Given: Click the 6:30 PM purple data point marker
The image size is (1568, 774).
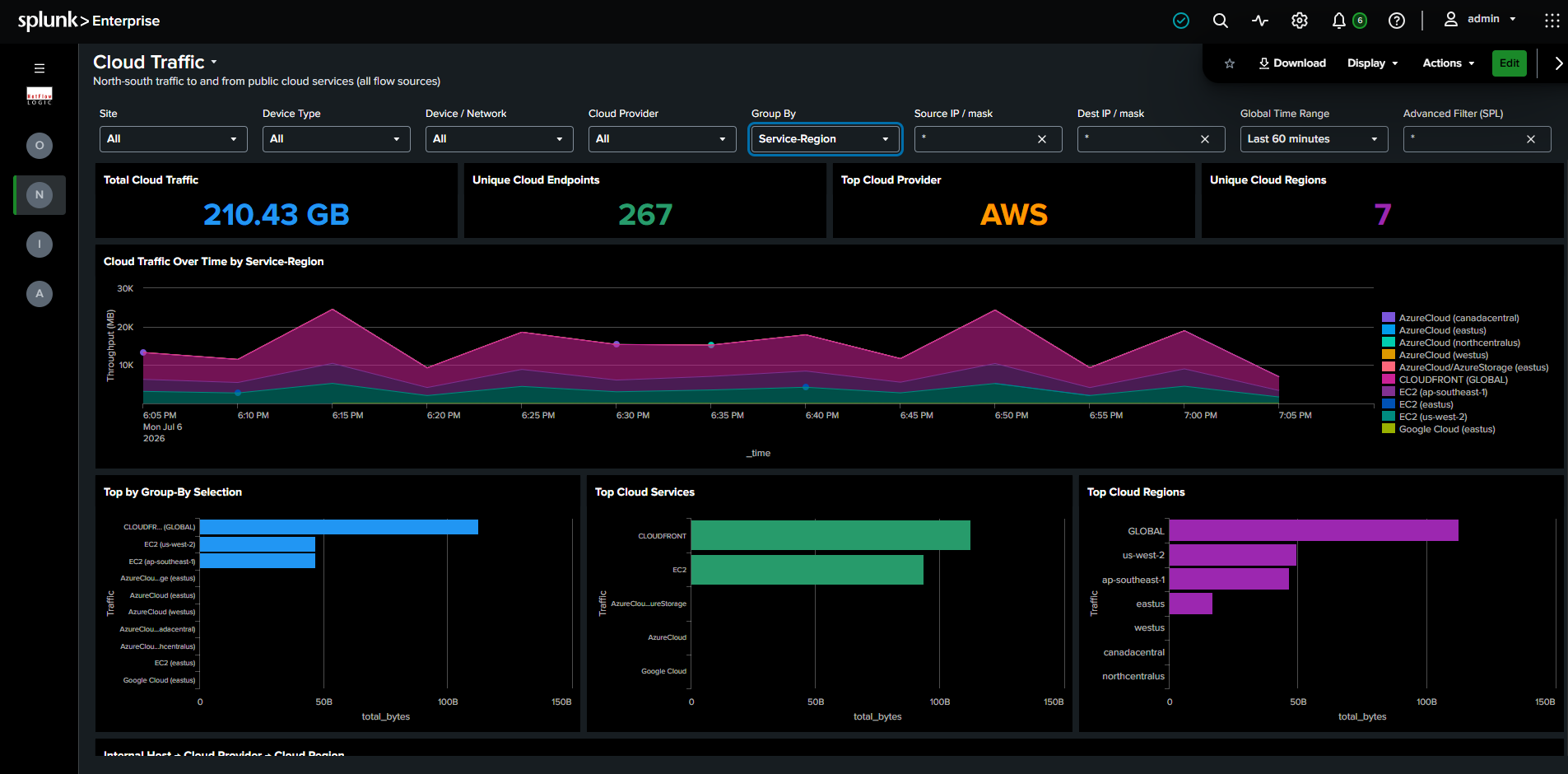Looking at the screenshot, I should click(x=616, y=344).
